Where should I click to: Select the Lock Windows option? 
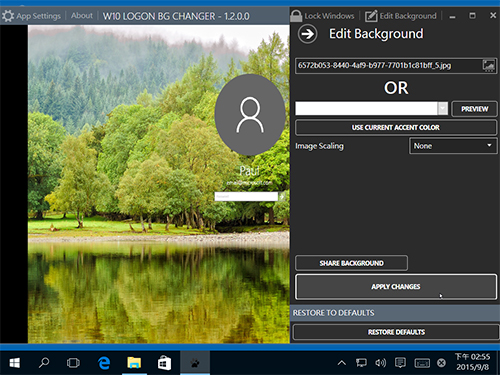[x=329, y=16]
